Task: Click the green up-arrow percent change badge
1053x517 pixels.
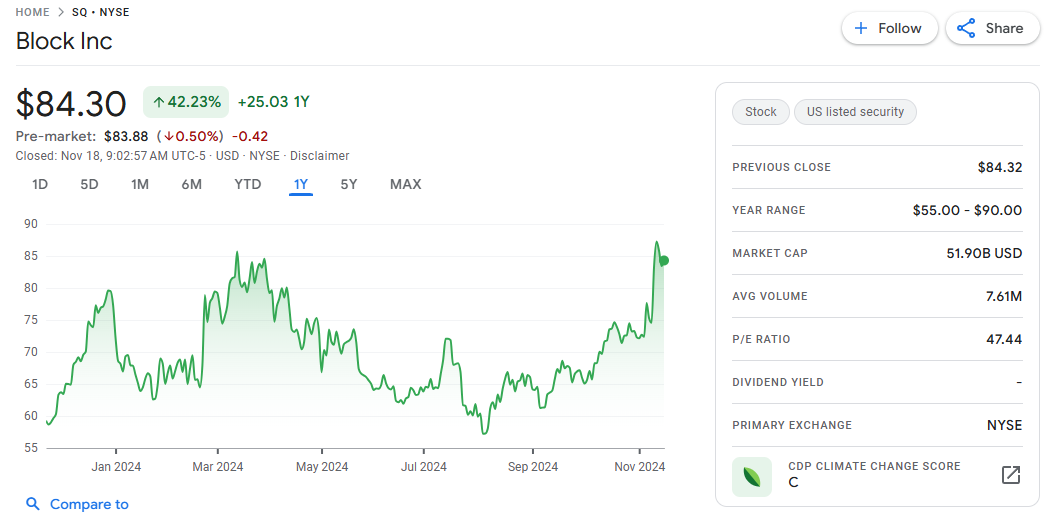Action: tap(186, 102)
